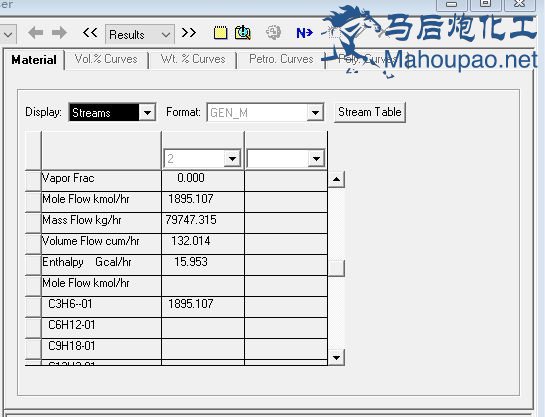The height and width of the screenshot is (417, 545).
Task: Switch to the Petro. Curves tab
Action: click(281, 59)
